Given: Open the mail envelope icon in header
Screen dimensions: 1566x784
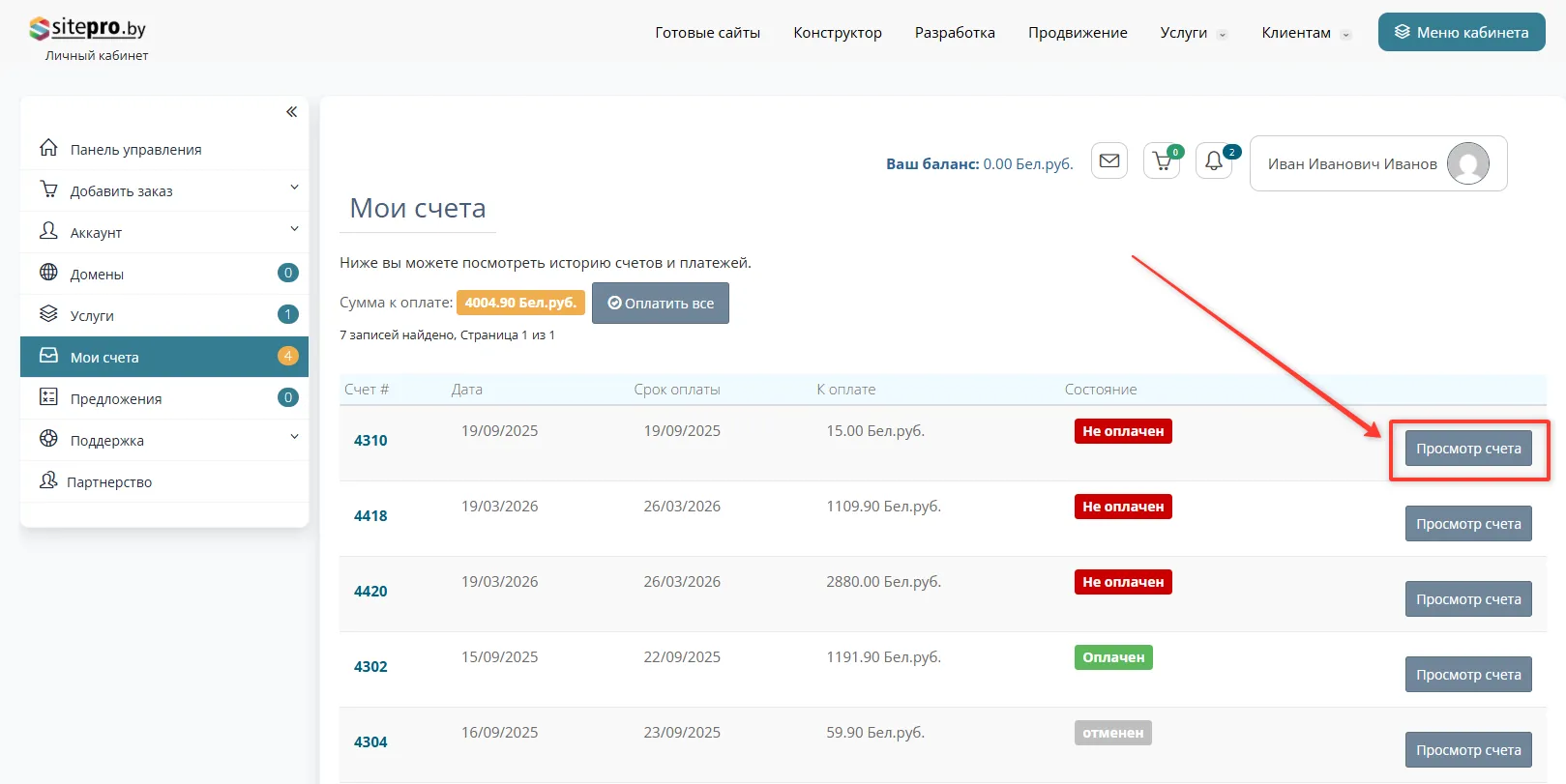Looking at the screenshot, I should tap(1109, 160).
